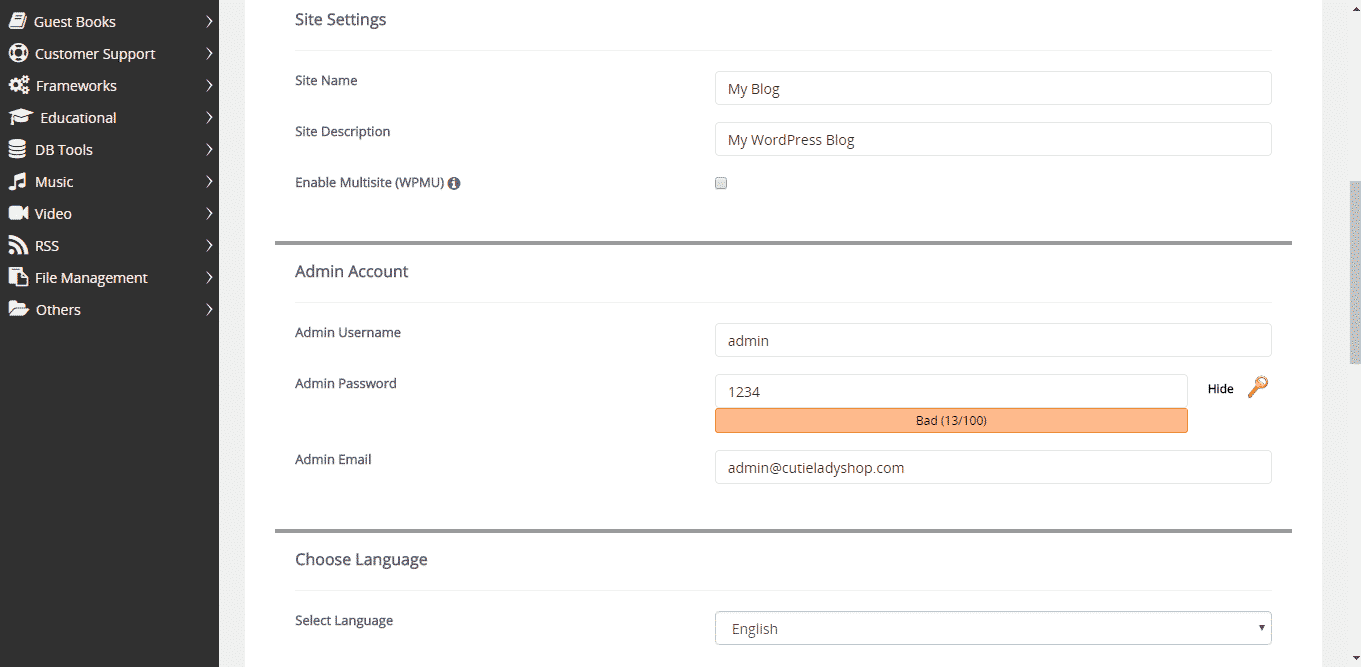Open Frameworks sidebar menu
The height and width of the screenshot is (667, 1361).
pyautogui.click(x=109, y=85)
